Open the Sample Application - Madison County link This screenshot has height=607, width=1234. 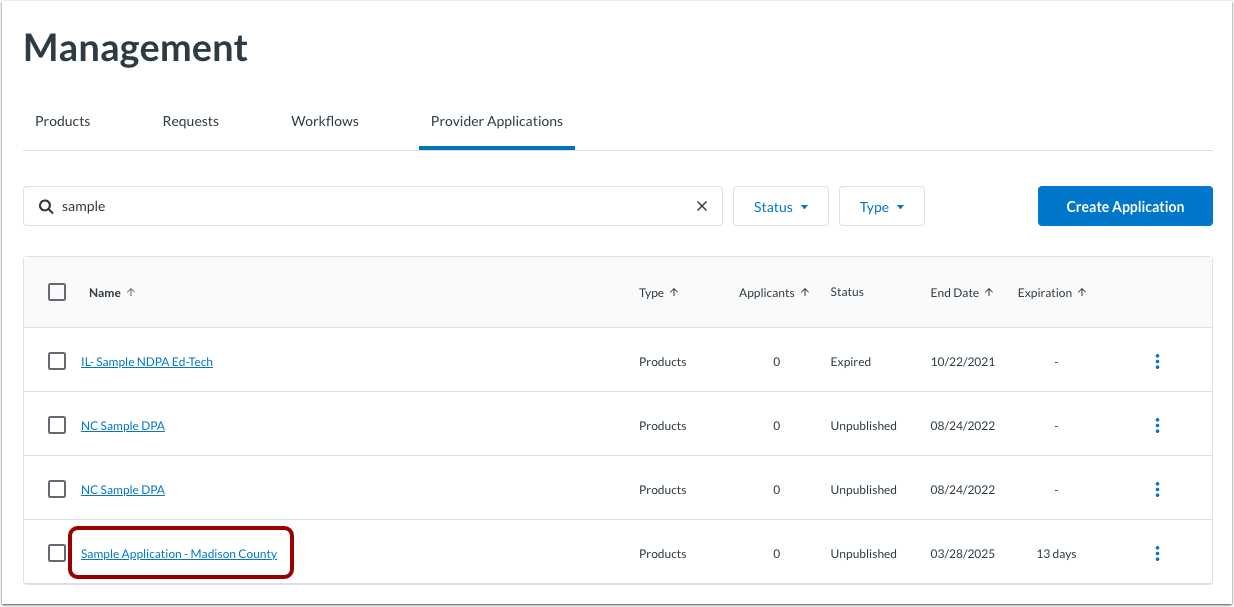click(x=180, y=553)
